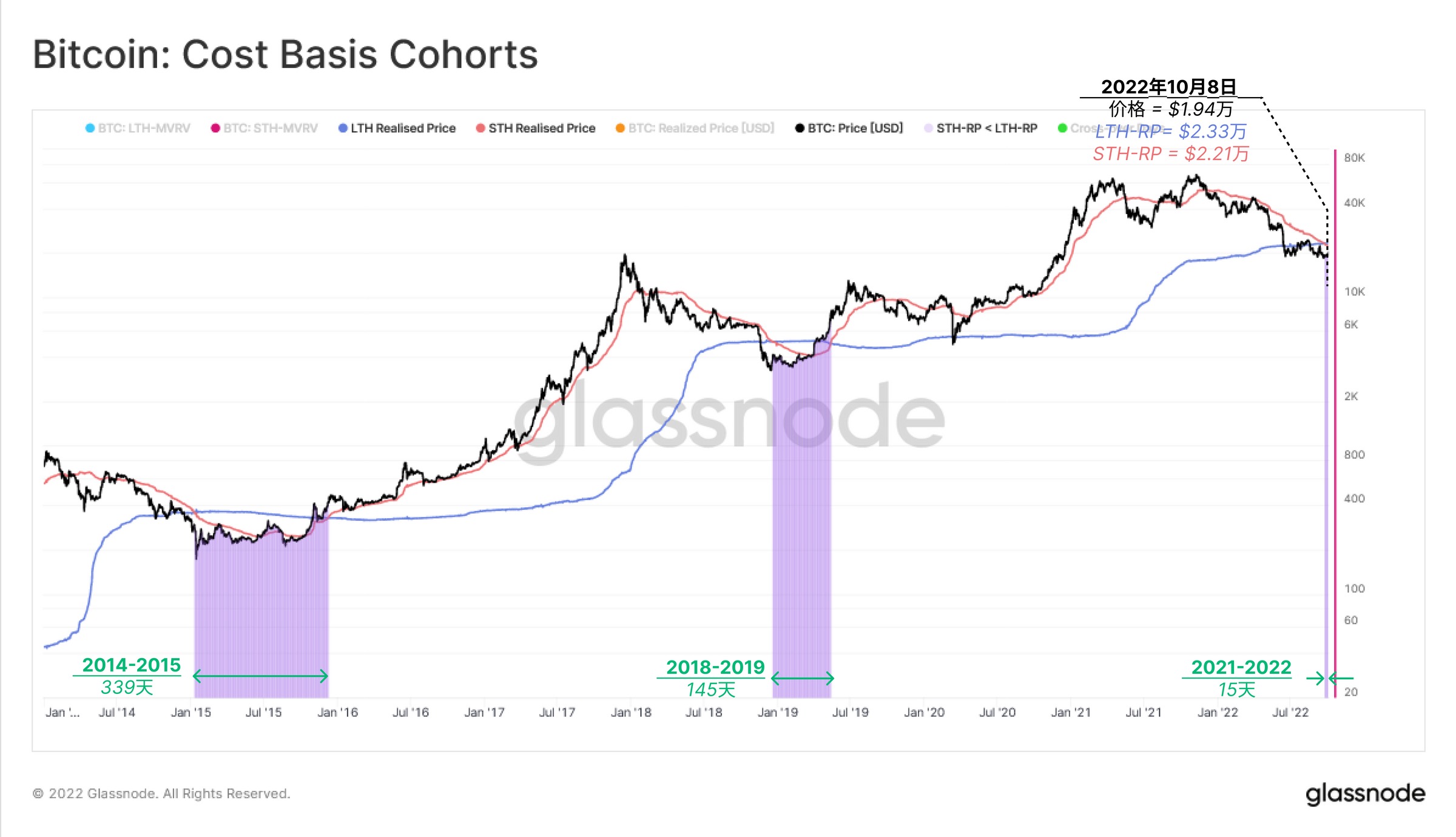Screen dimensions: 1456x837
Task: Click the 2021-2022 green label
Action: pyautogui.click(x=1241, y=667)
